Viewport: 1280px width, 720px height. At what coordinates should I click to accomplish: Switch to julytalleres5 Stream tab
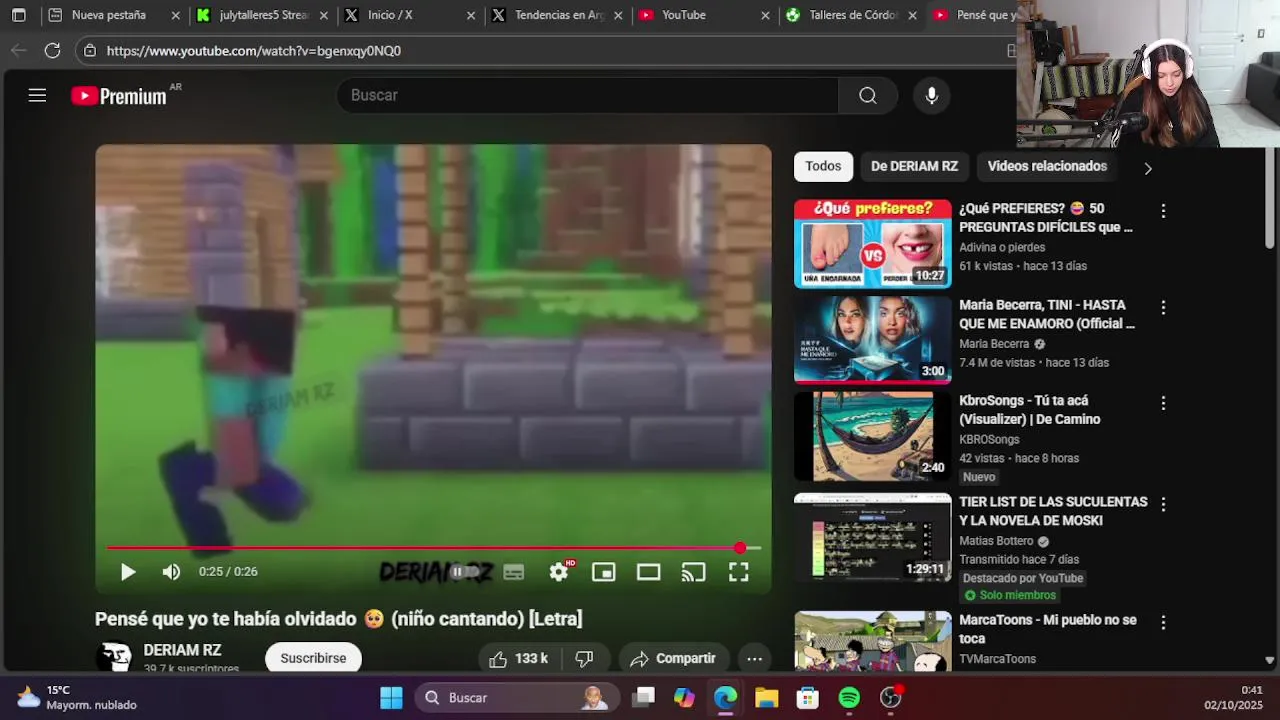pos(264,15)
